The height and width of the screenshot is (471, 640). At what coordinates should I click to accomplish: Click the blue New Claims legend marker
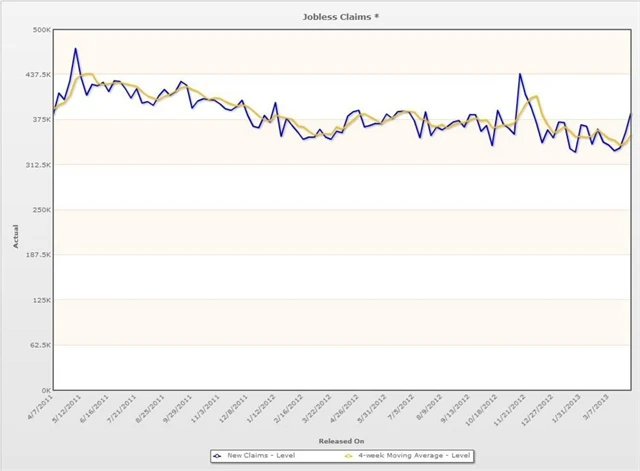click(218, 456)
